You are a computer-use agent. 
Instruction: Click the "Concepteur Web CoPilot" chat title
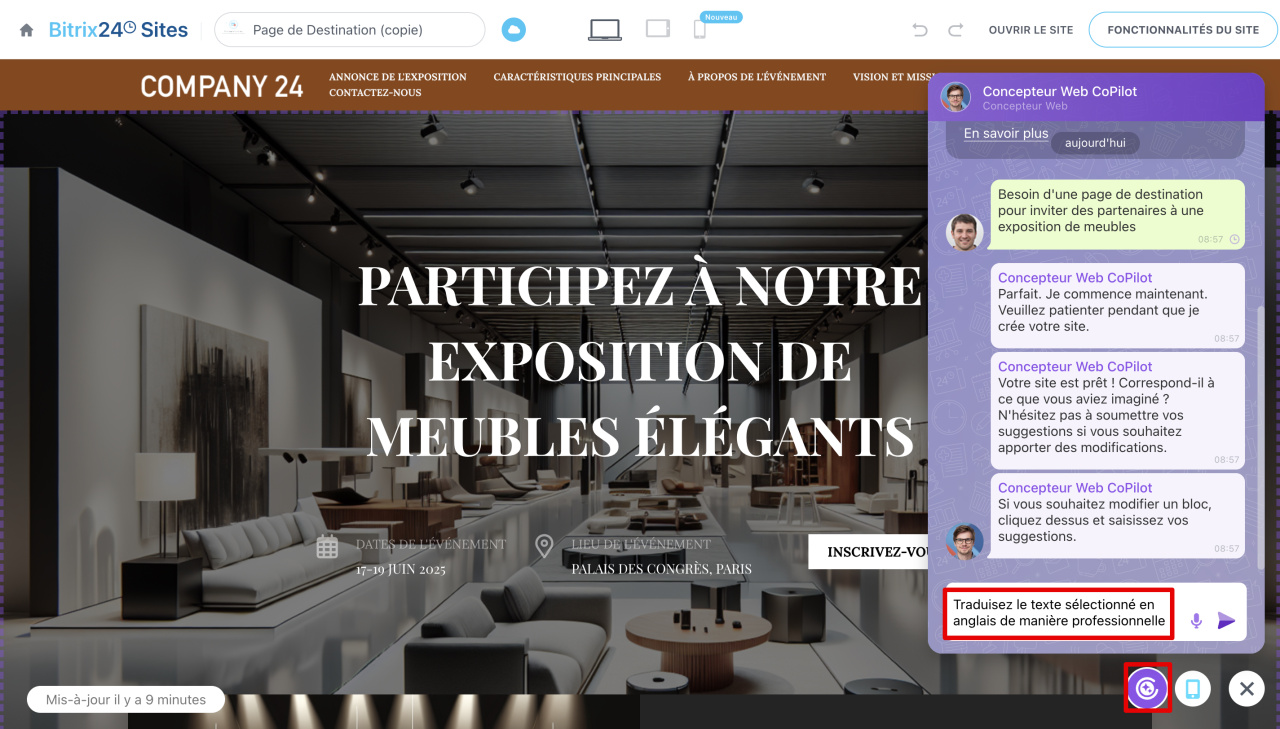point(1060,91)
